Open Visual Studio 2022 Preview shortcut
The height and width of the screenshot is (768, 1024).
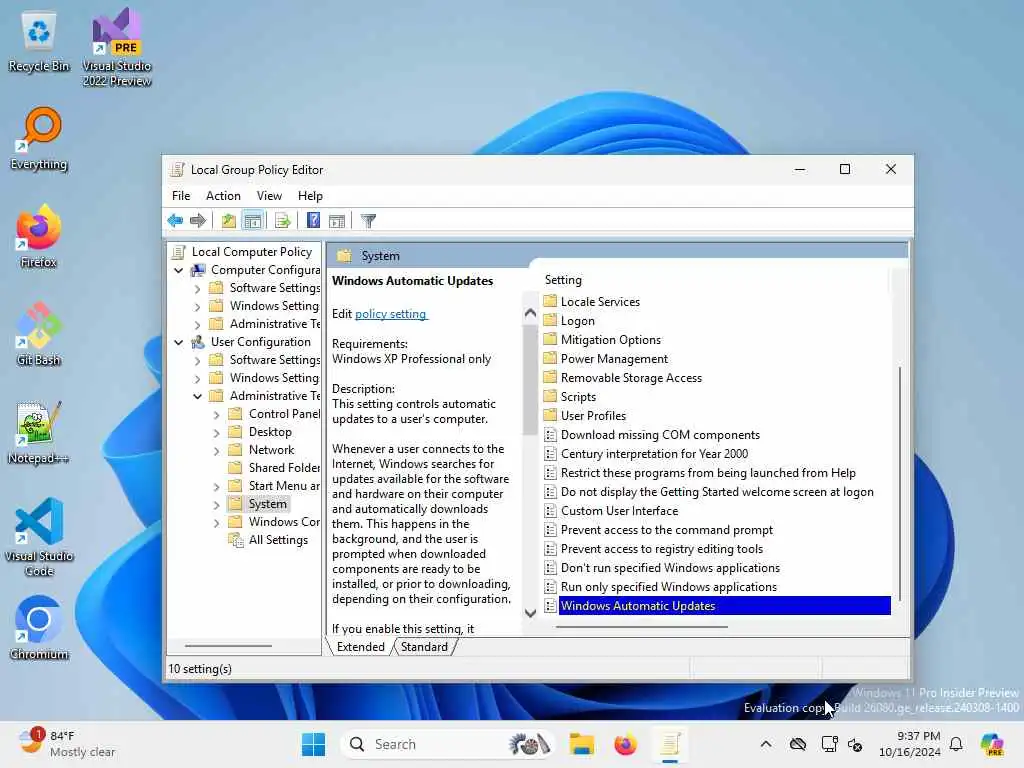coord(116,48)
